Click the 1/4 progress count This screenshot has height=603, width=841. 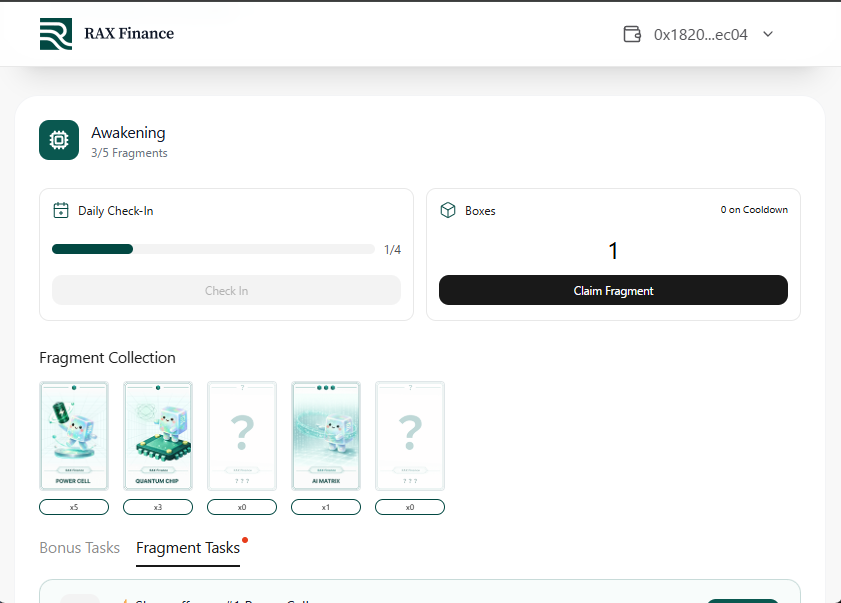pyautogui.click(x=392, y=249)
